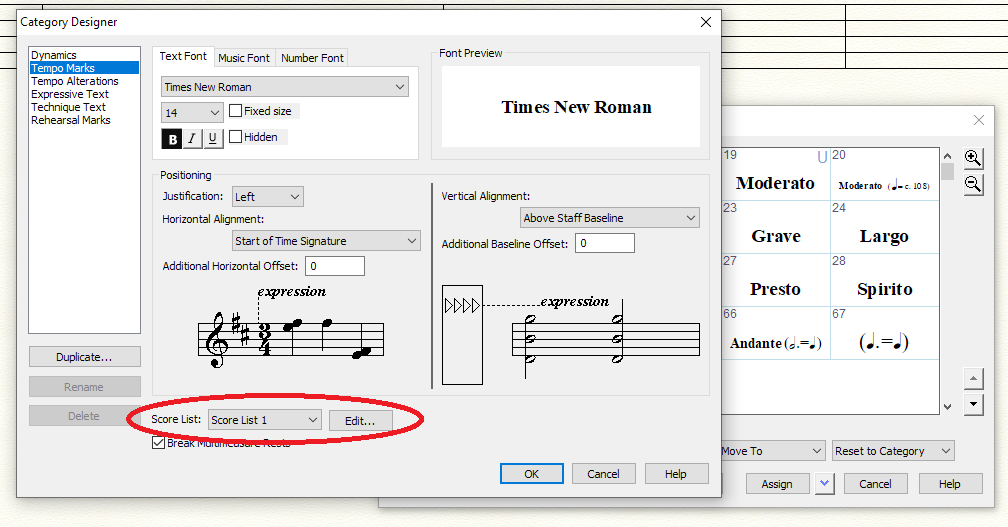1008x527 pixels.
Task: Open the Vertical Alignment dropdown
Action: click(x=610, y=218)
